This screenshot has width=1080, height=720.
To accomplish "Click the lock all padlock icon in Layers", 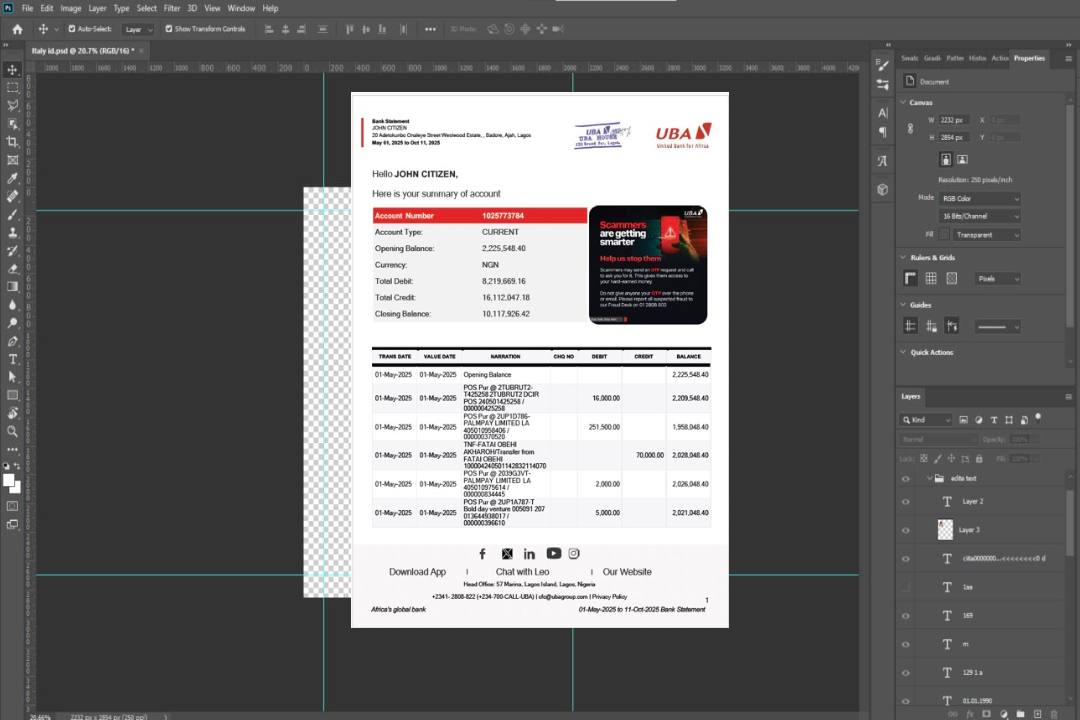I will click(x=979, y=458).
